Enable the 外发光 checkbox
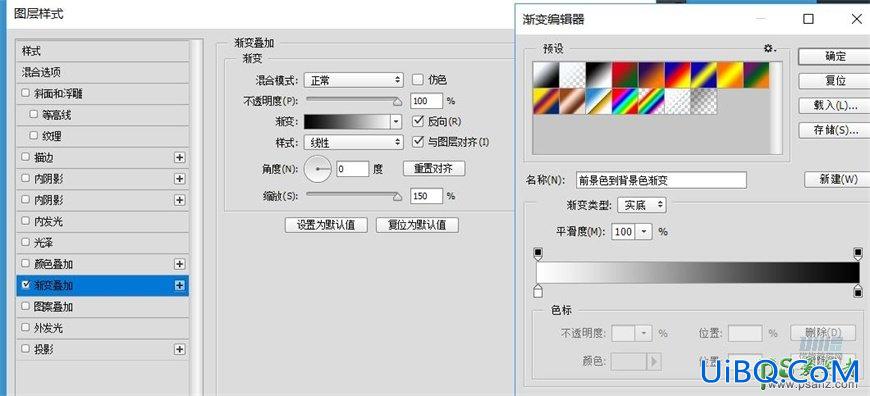Screen dimensions: 870x396 pyautogui.click(x=25, y=327)
